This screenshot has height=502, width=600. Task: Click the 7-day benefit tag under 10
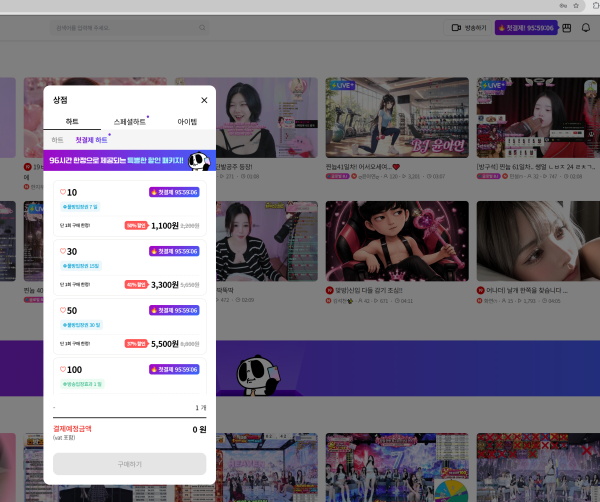80,207
